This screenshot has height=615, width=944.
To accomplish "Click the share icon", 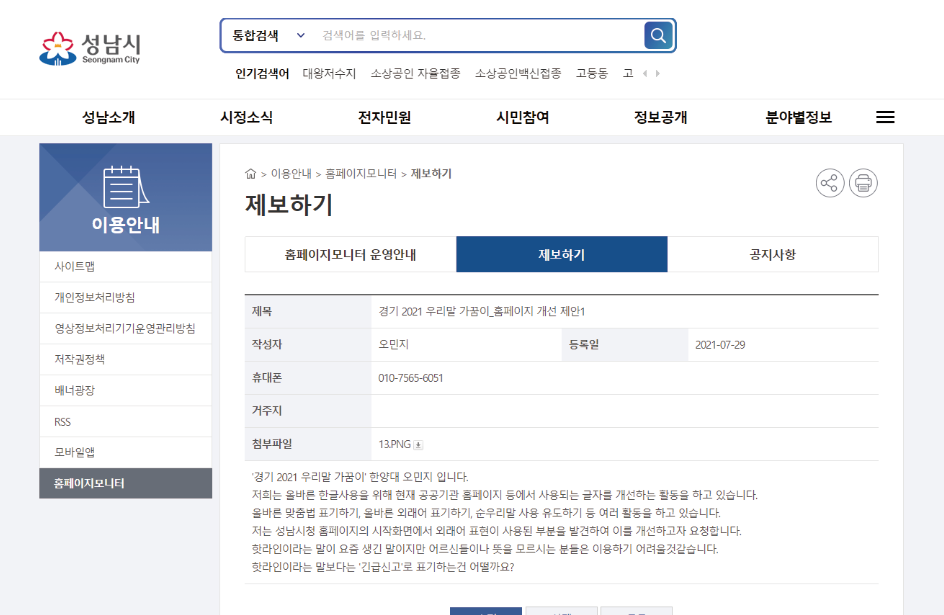I will 830,183.
